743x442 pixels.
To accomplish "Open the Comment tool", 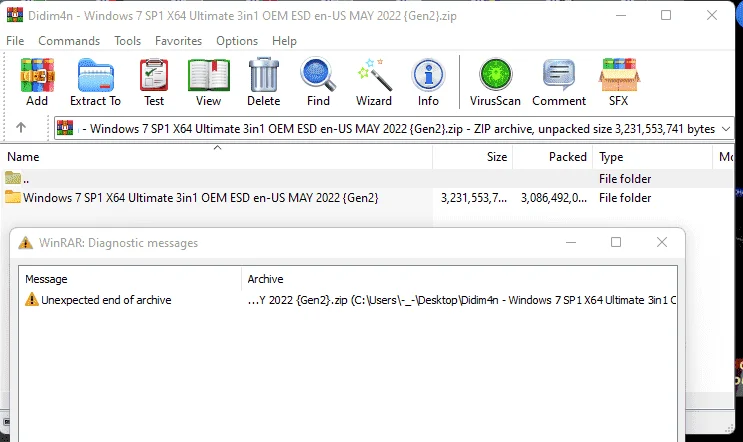I will [559, 75].
